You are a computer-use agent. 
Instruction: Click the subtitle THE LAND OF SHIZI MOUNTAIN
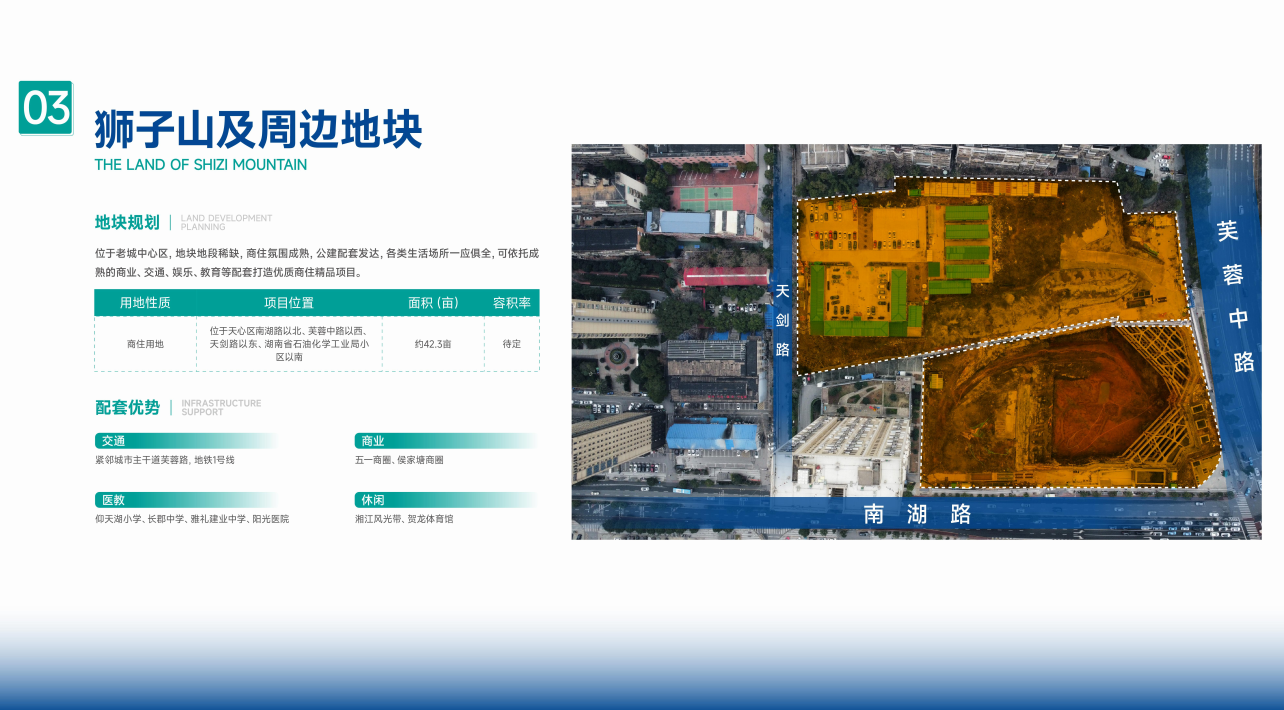201,165
